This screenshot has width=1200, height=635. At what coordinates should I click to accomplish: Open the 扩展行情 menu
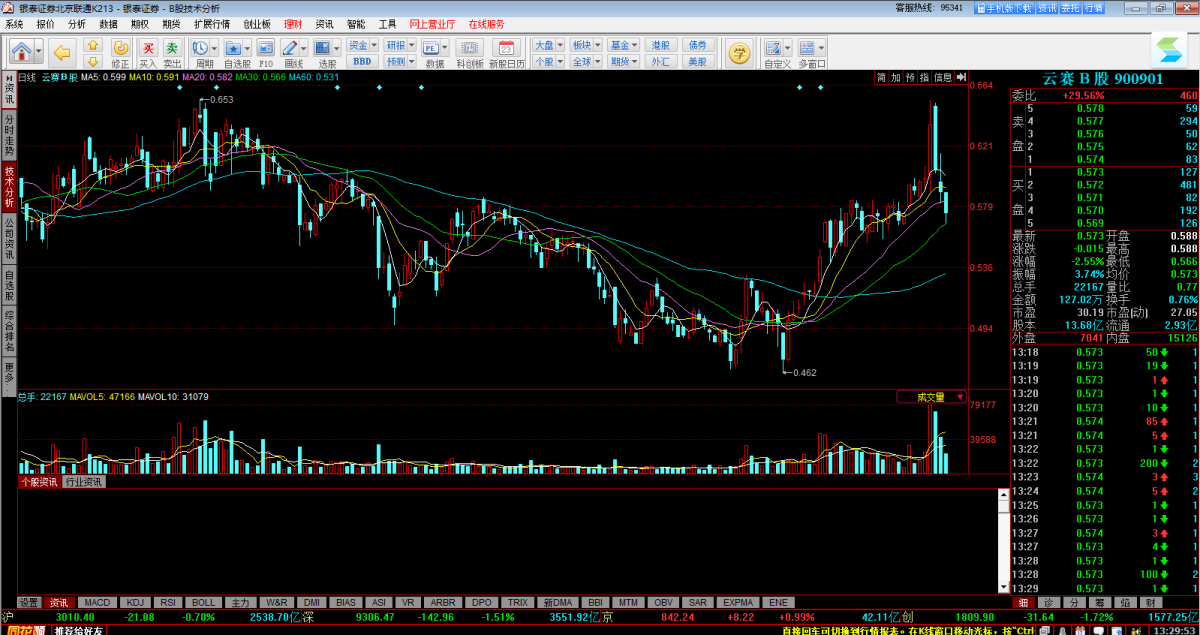point(212,23)
